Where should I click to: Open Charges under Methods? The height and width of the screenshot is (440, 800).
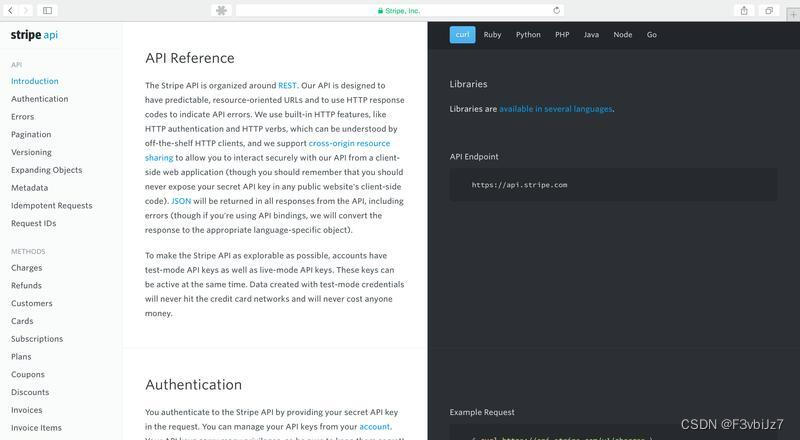point(27,268)
